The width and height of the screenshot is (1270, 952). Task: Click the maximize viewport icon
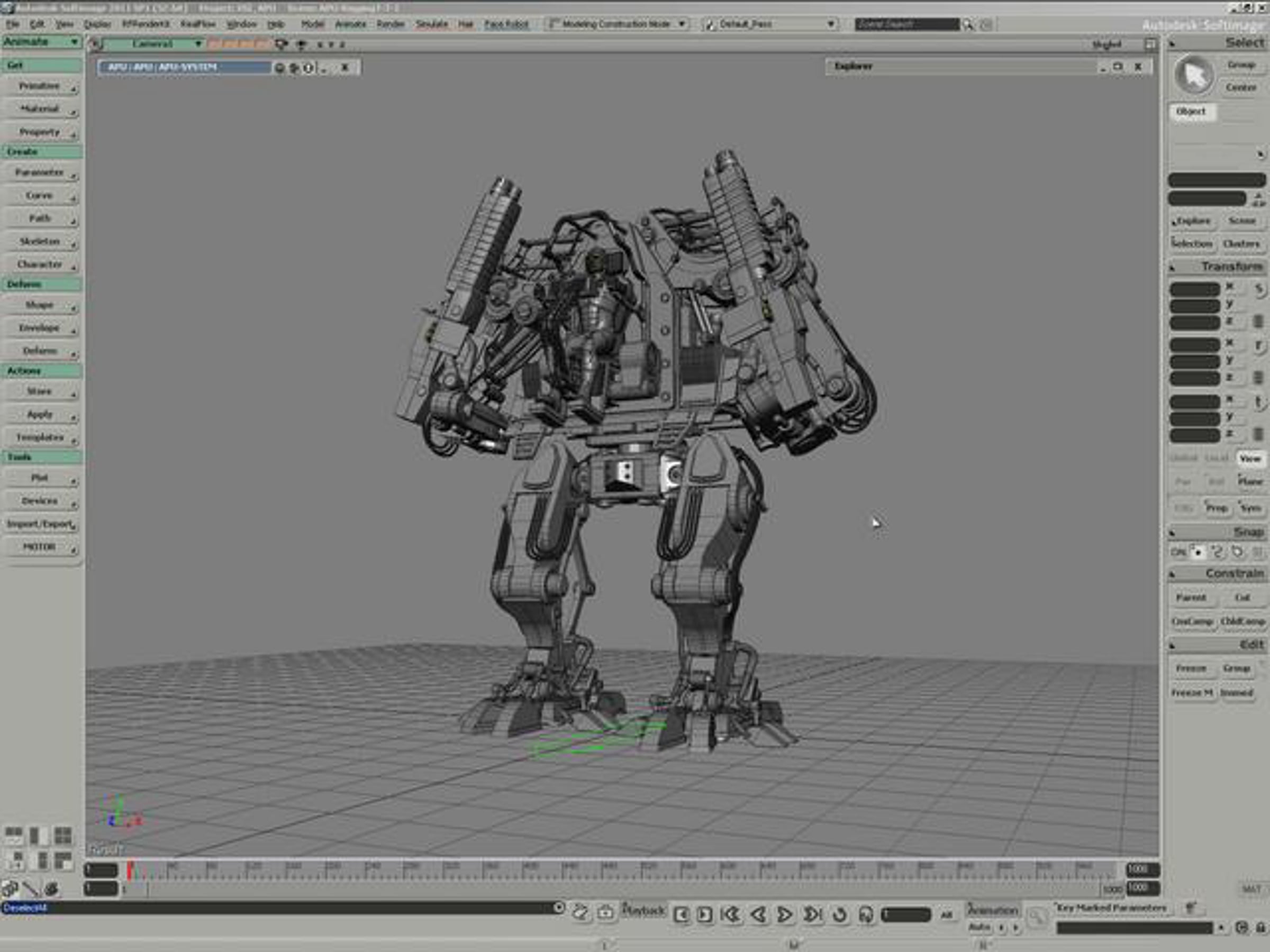coord(1150,44)
